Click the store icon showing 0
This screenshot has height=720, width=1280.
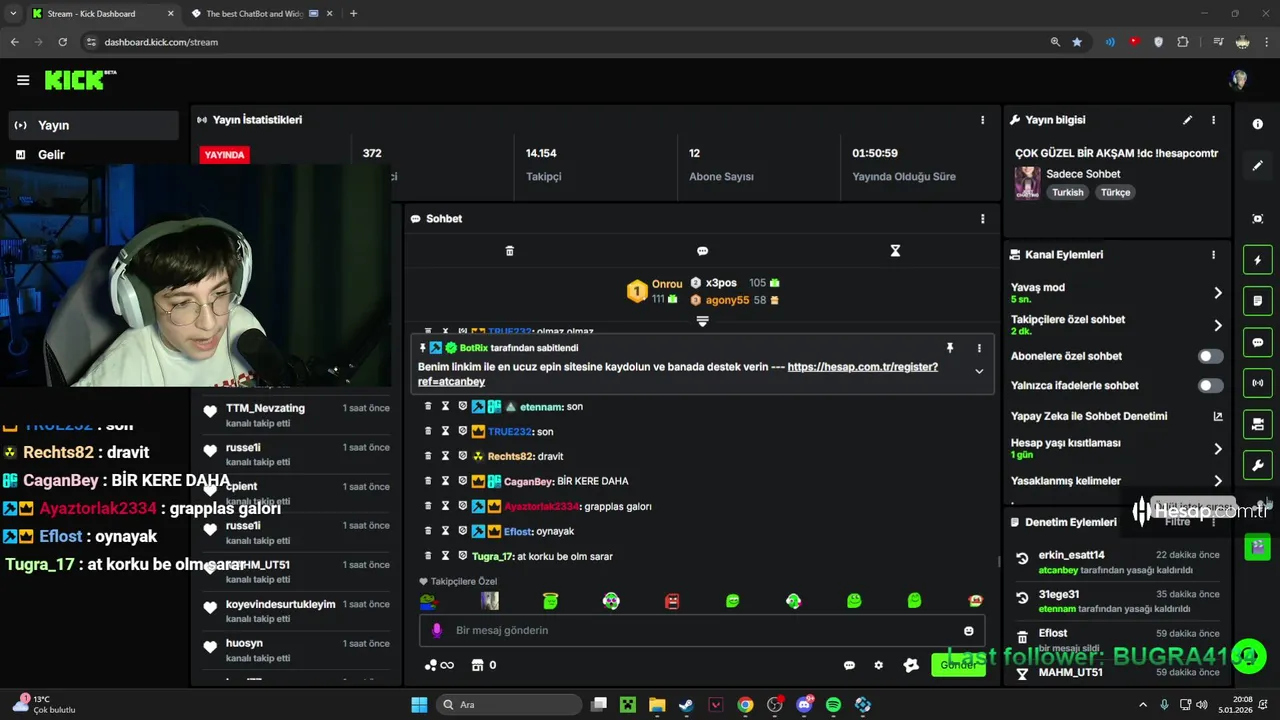tap(484, 665)
